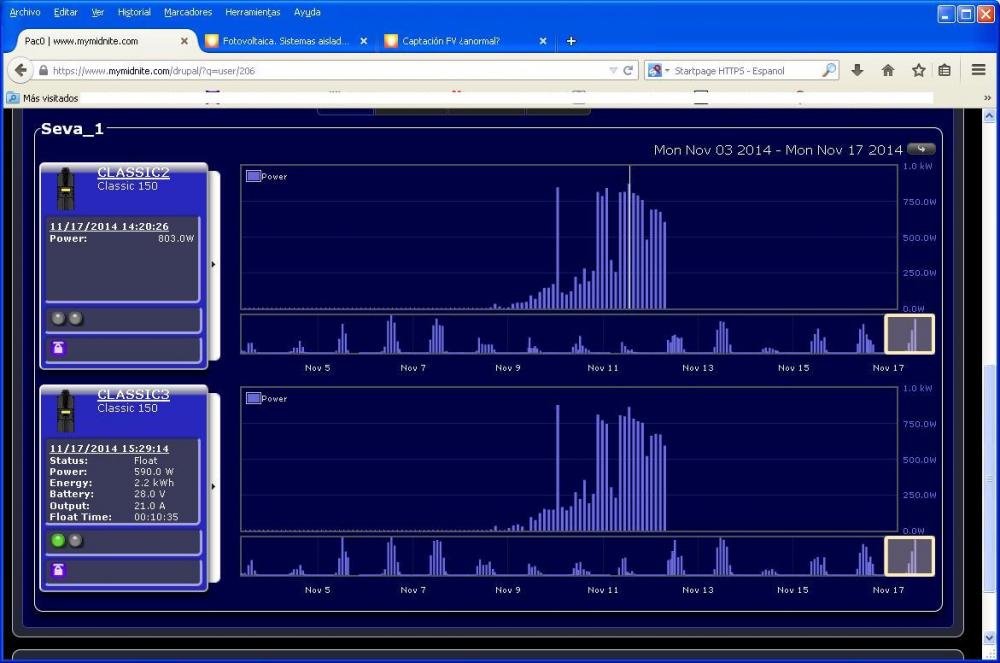Click CLASSIC3 Float Time 00:10:35 value
Screen dimensions: 1000x663
pos(156,517)
